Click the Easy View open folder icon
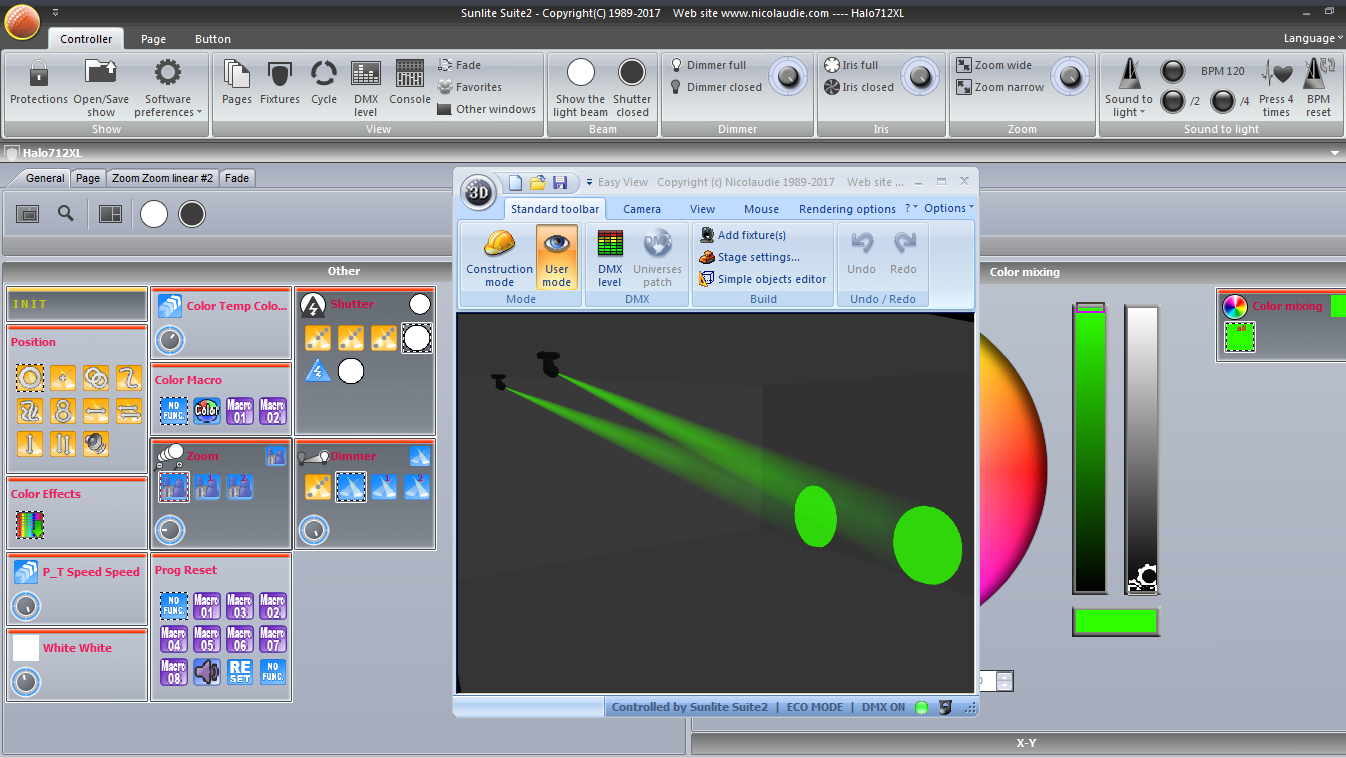1346x758 pixels. 538,182
